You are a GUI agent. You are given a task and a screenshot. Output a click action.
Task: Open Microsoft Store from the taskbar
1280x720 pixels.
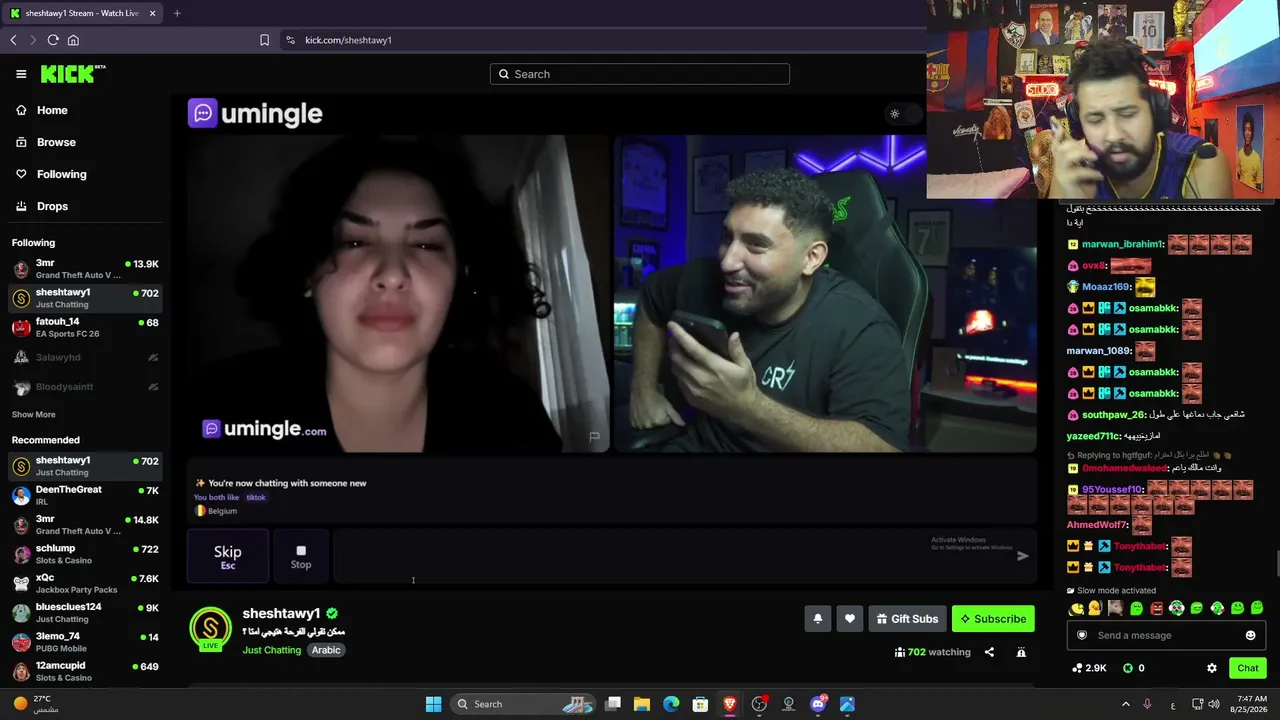(701, 704)
